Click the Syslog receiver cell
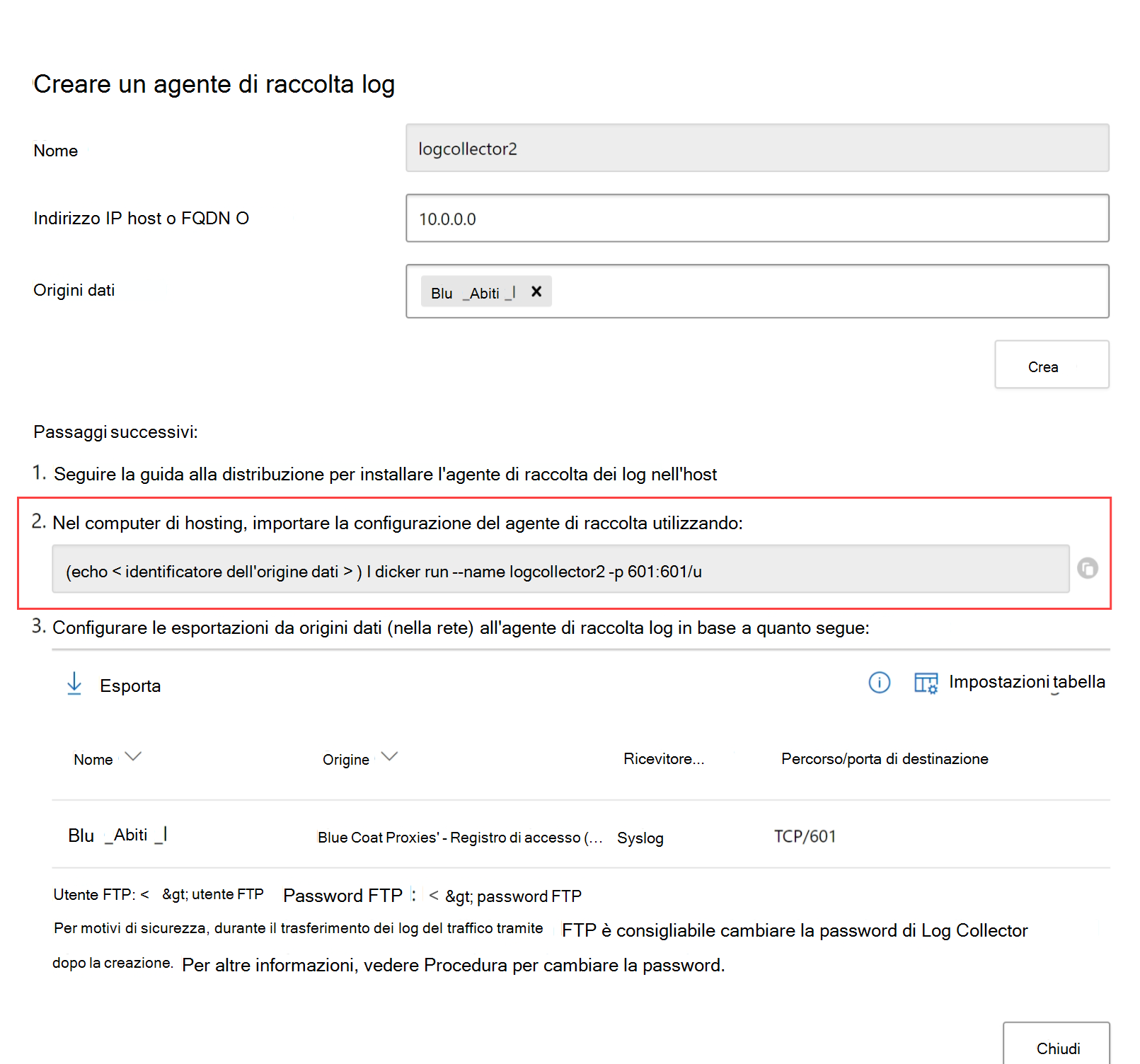This screenshot has height=1064, width=1140. point(640,838)
